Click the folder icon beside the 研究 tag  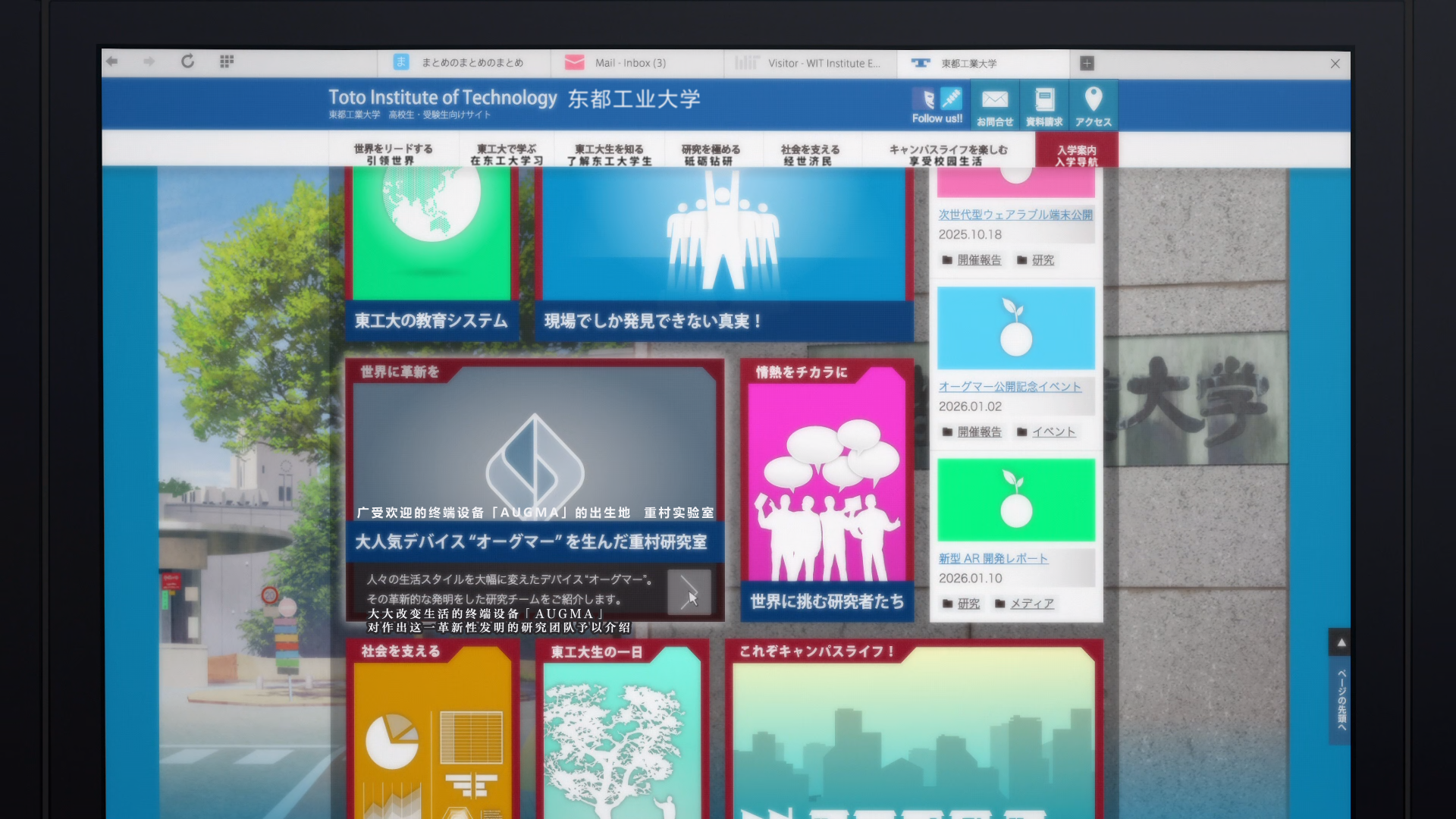click(x=1024, y=259)
